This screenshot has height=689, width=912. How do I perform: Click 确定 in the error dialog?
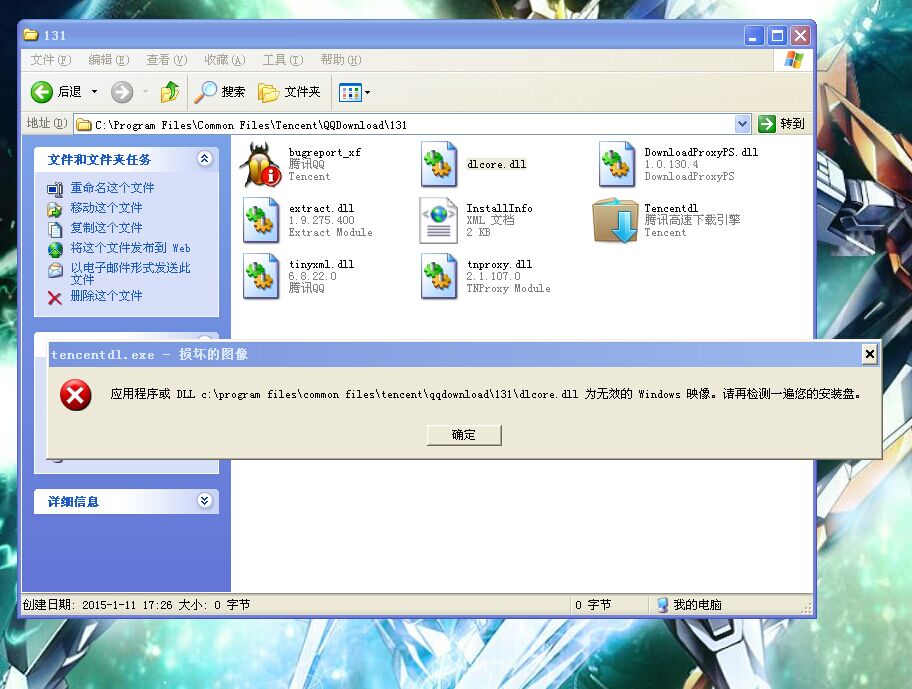click(464, 435)
